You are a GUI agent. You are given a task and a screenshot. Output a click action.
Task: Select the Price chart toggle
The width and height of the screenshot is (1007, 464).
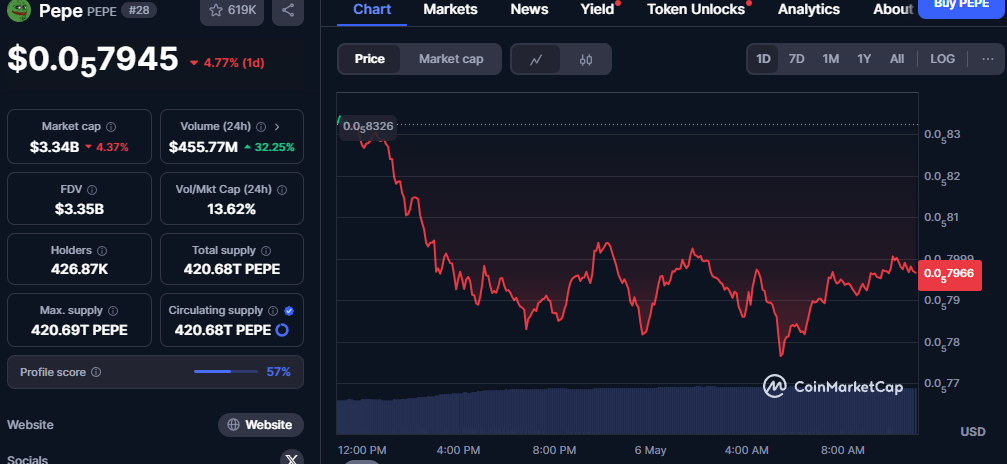click(x=370, y=59)
